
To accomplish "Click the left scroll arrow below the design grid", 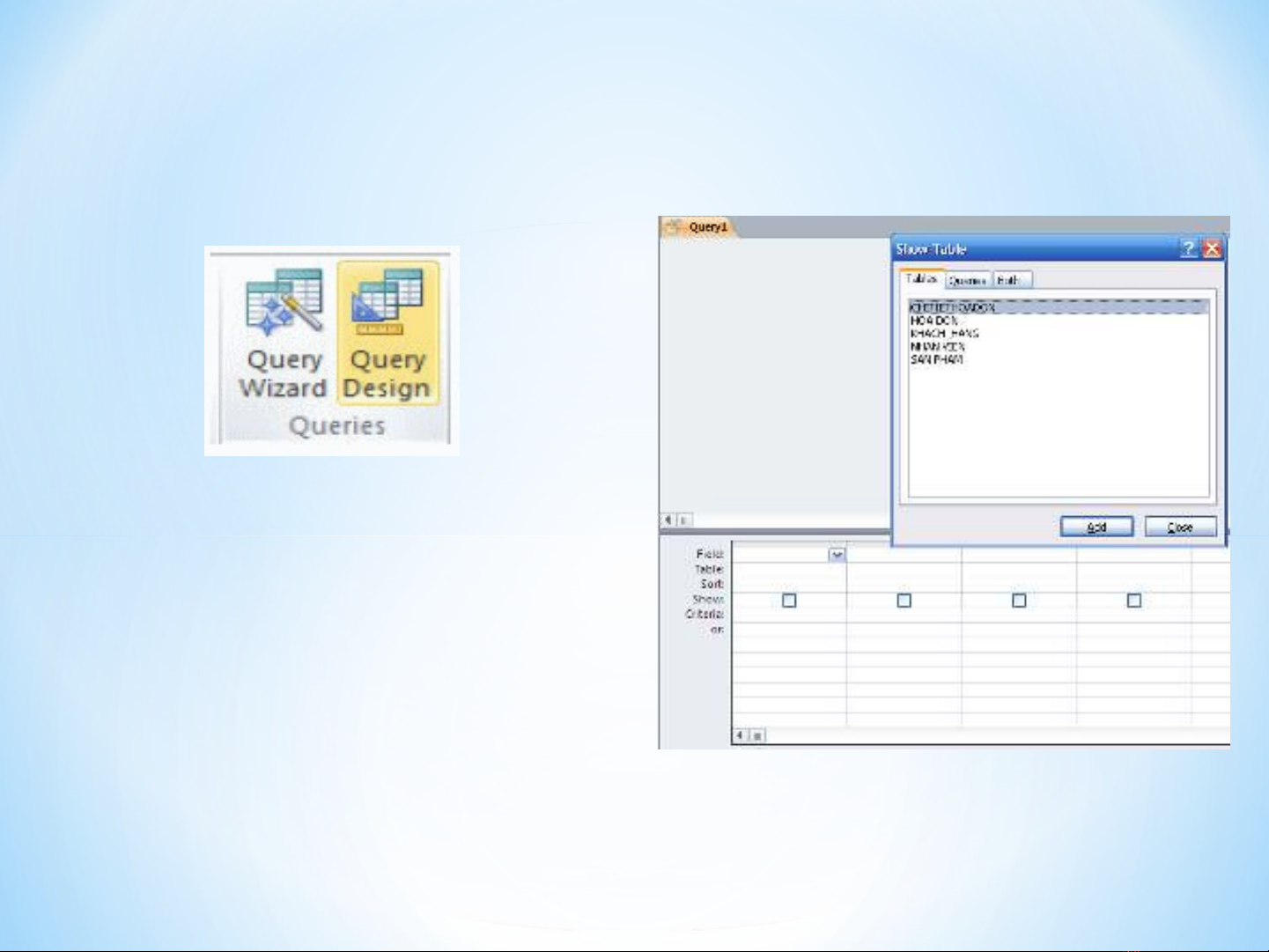I will click(741, 735).
